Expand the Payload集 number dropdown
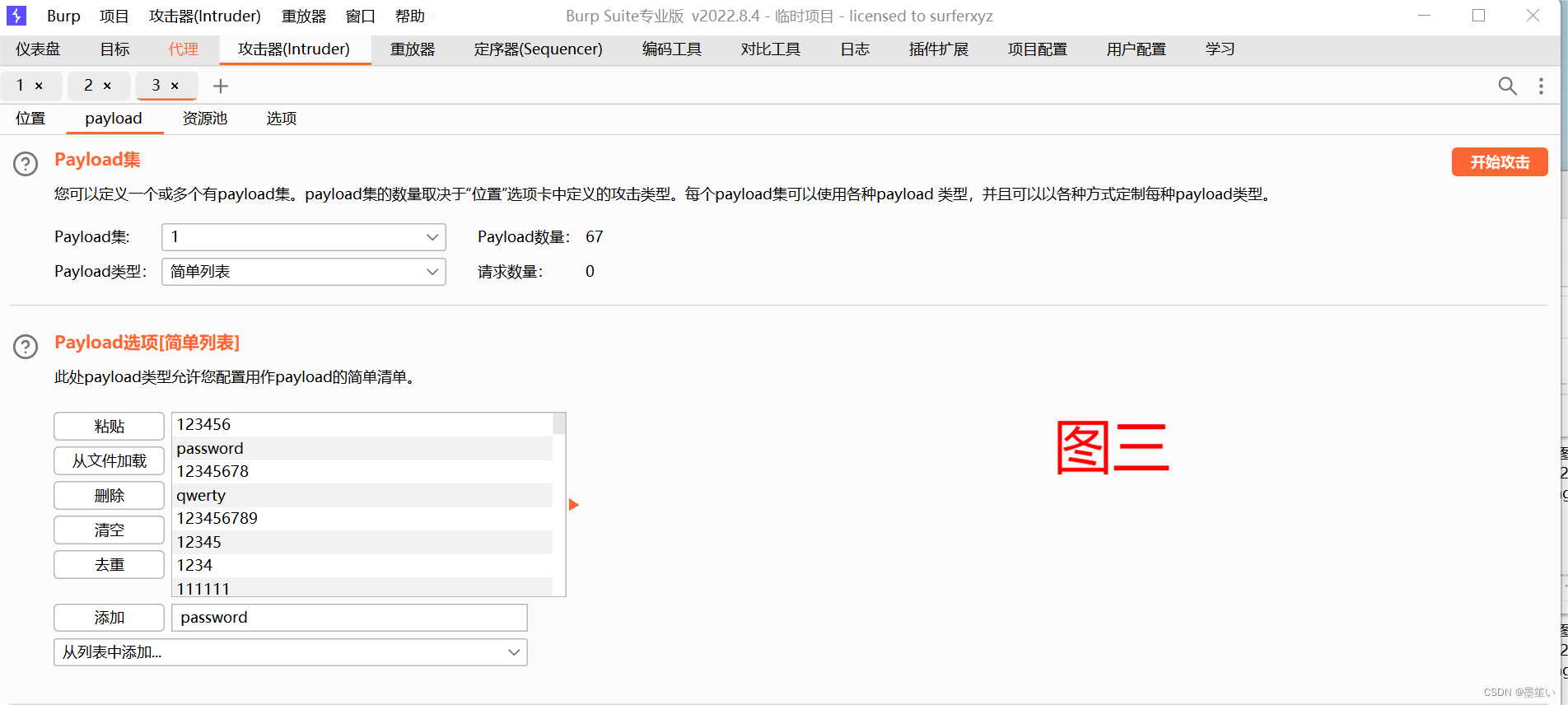 [x=304, y=237]
